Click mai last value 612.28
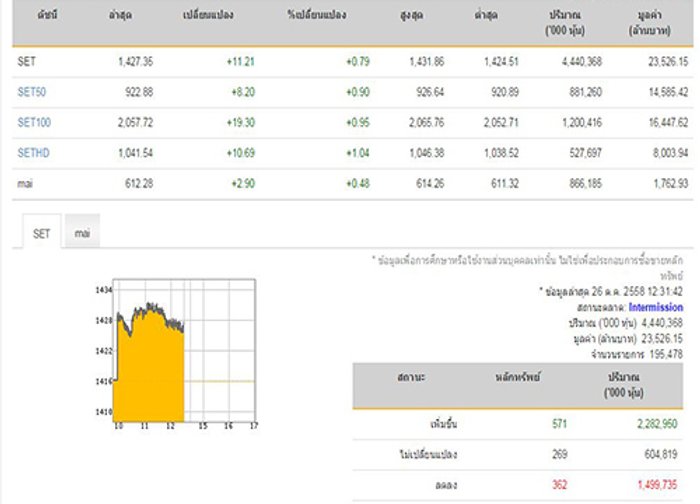Screen dimensions: 700x504 click(139, 183)
